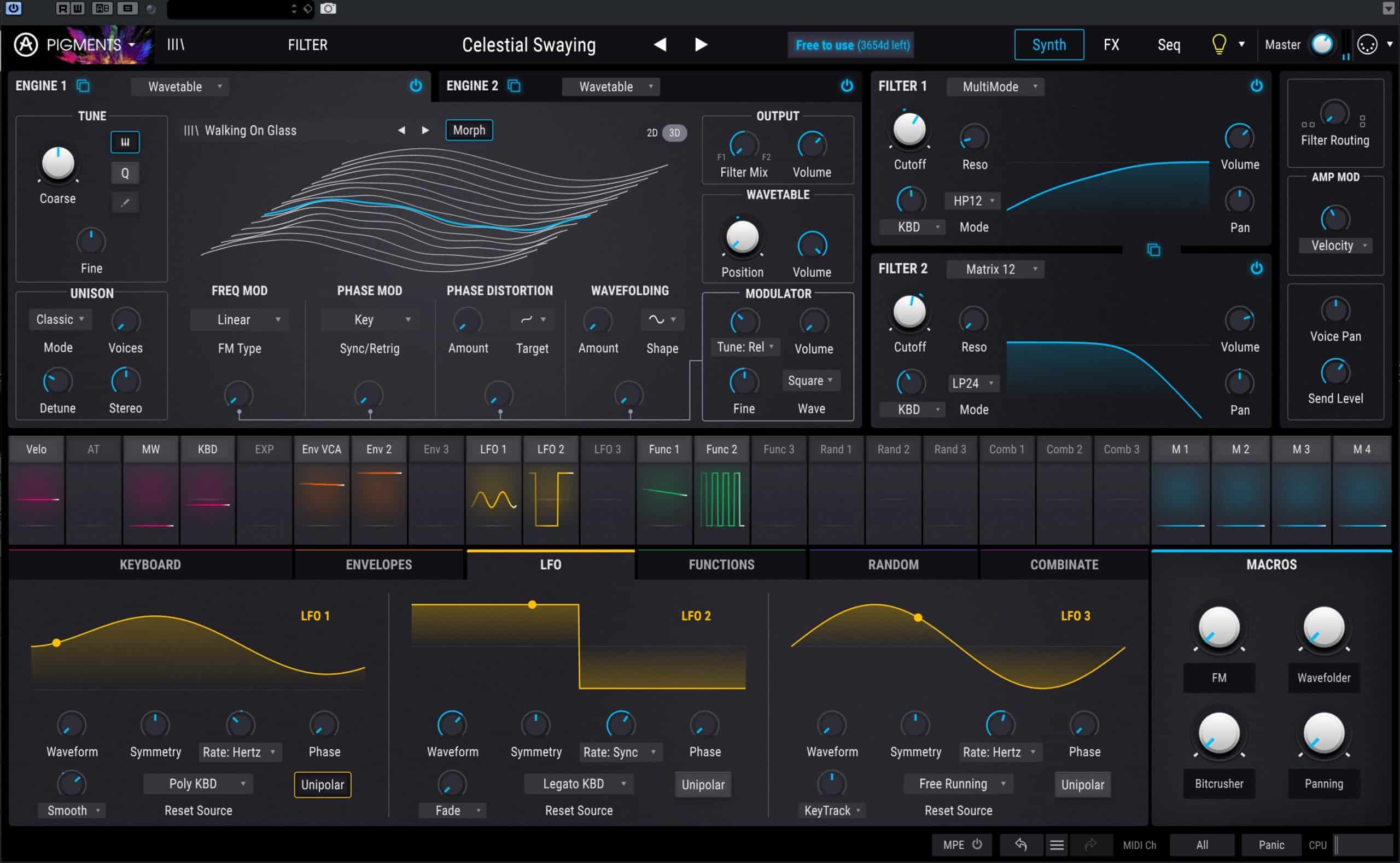Image resolution: width=1400 pixels, height=863 pixels.
Task: Copy Engine 2 settings icon
Action: [x=514, y=86]
